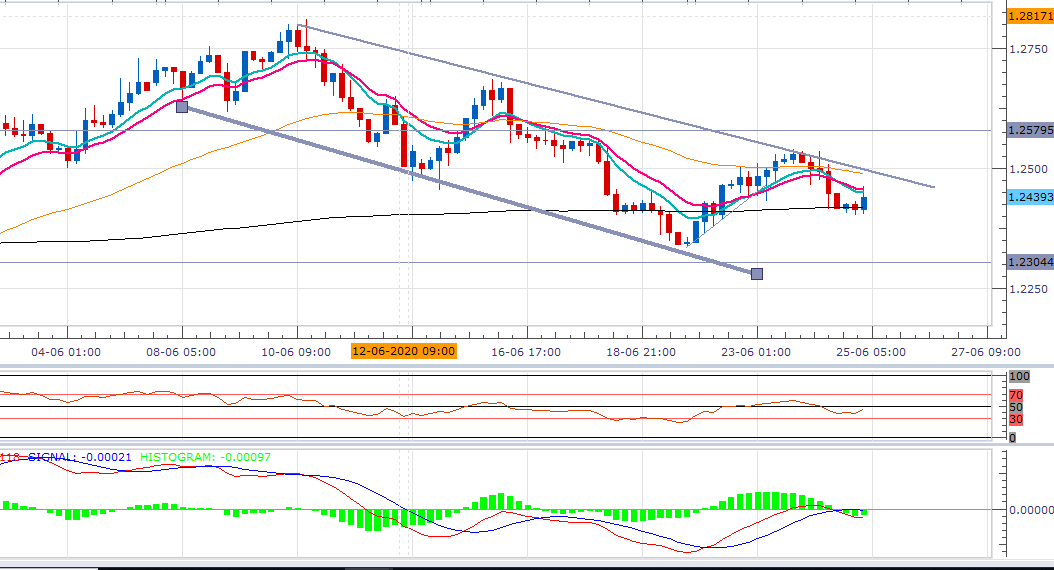
Task: Select the lower square channel handle
Action: (757, 274)
